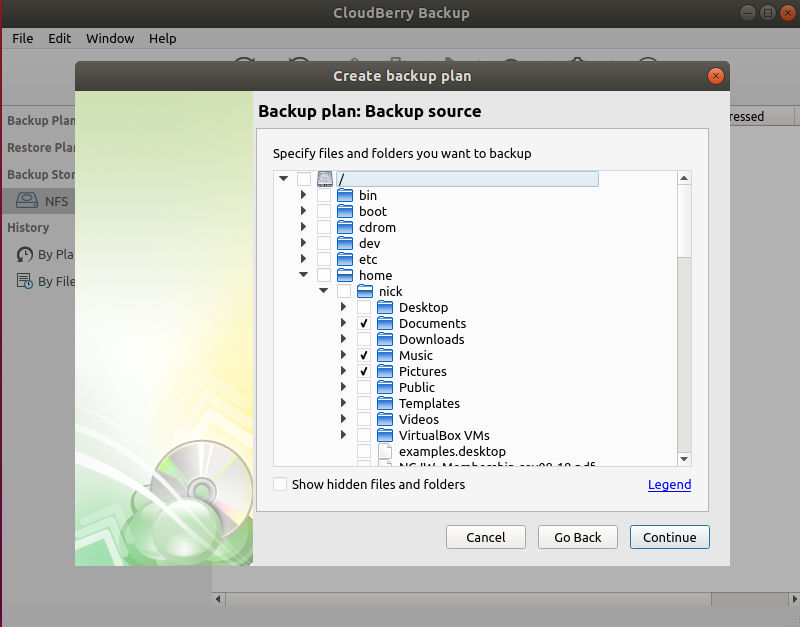Check the Desktop folder for backup
Viewport: 800px width, 627px height.
(364, 307)
